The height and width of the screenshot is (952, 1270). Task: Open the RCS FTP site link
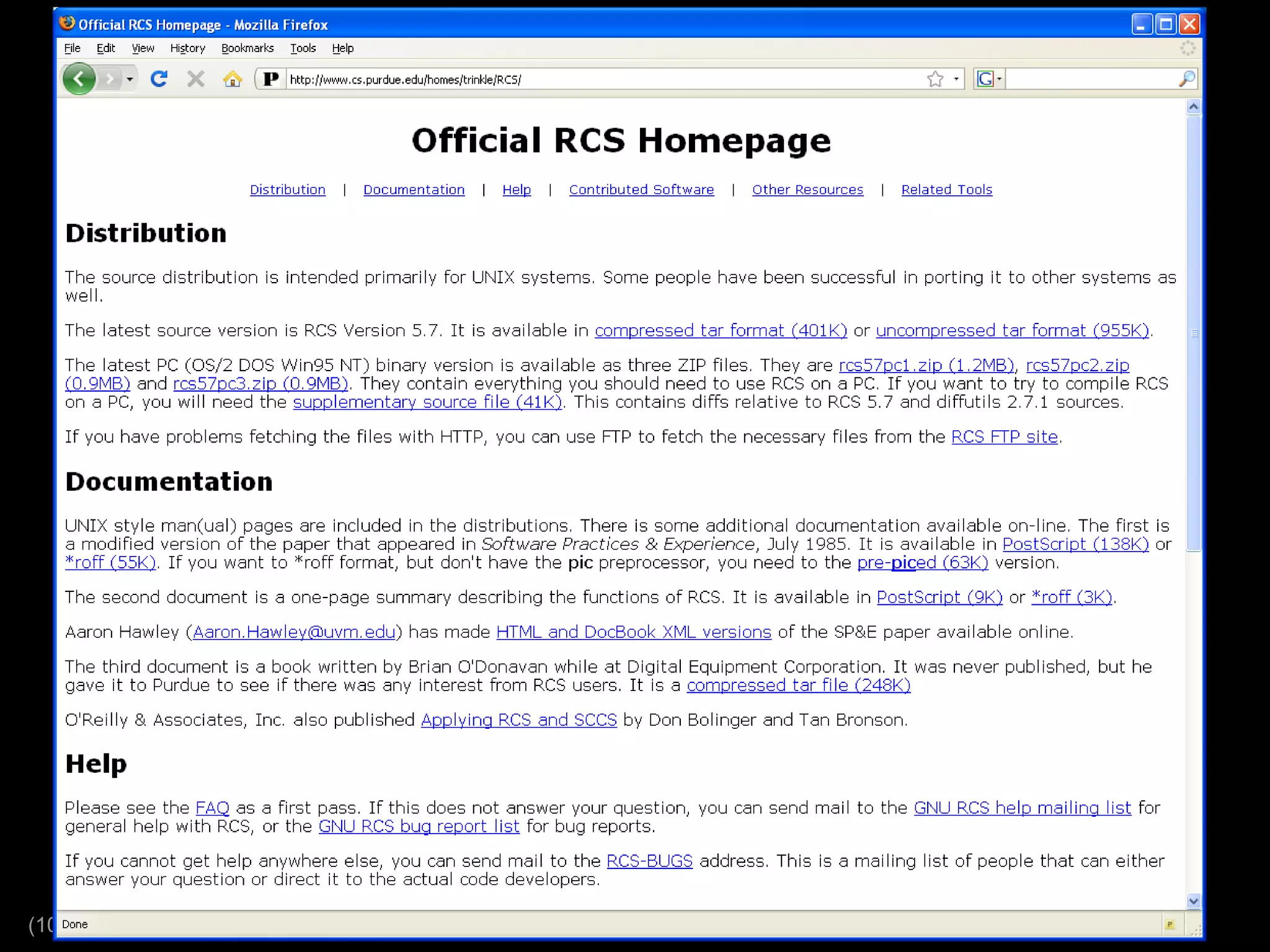point(1004,437)
